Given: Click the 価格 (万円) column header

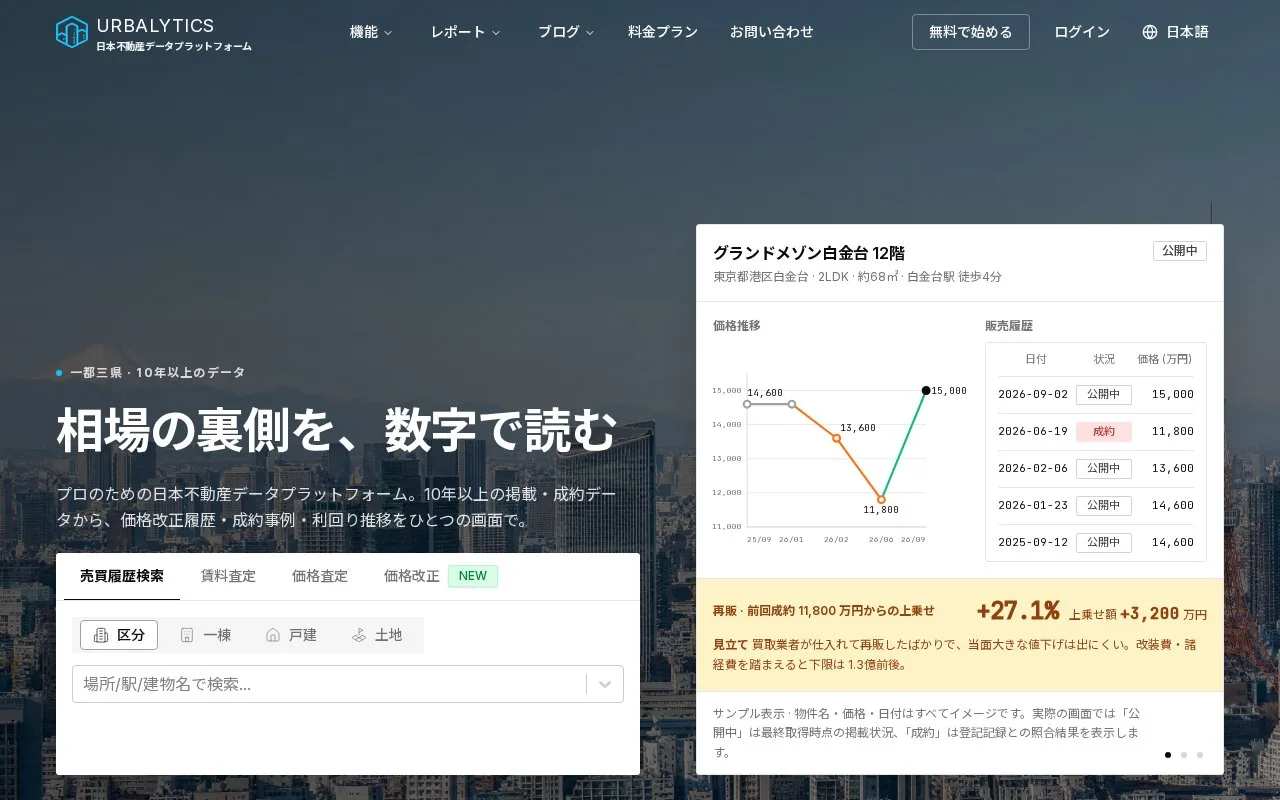Looking at the screenshot, I should coord(1165,359).
